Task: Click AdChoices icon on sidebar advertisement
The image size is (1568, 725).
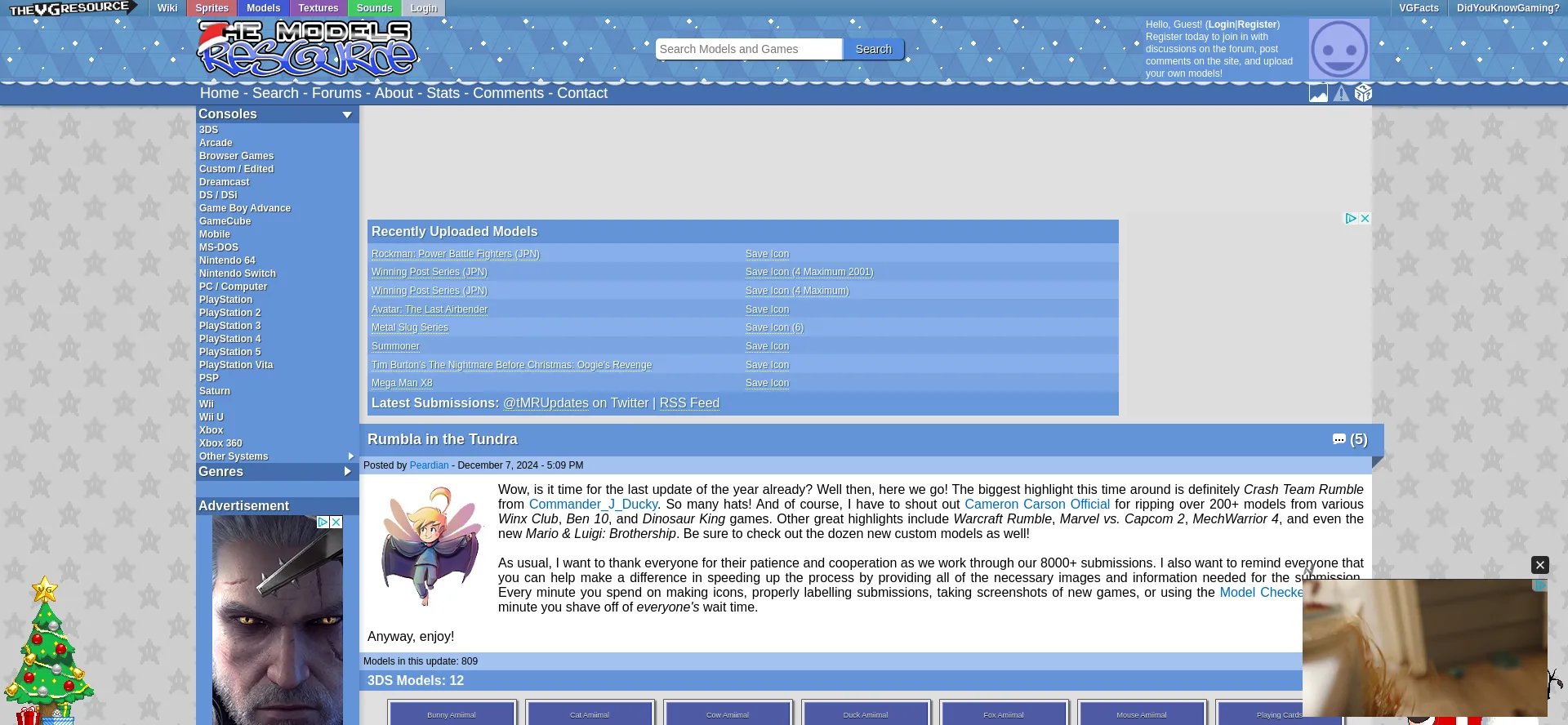Action: point(323,522)
